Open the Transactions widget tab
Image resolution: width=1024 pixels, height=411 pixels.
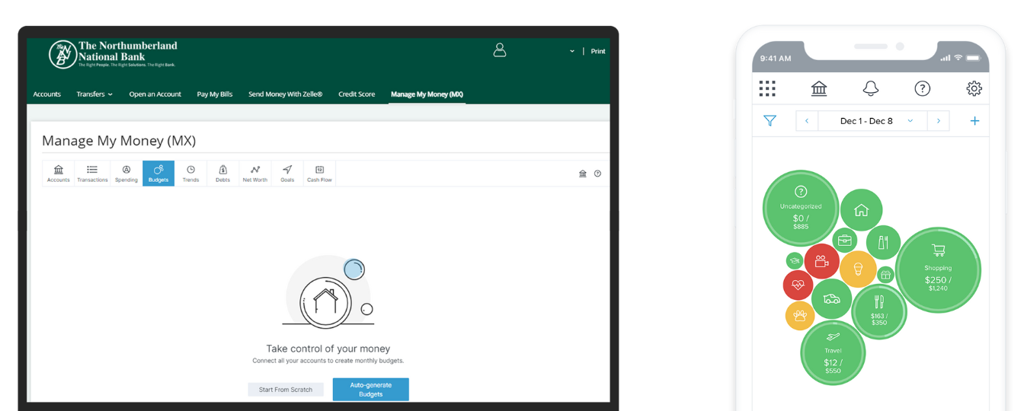click(92, 173)
